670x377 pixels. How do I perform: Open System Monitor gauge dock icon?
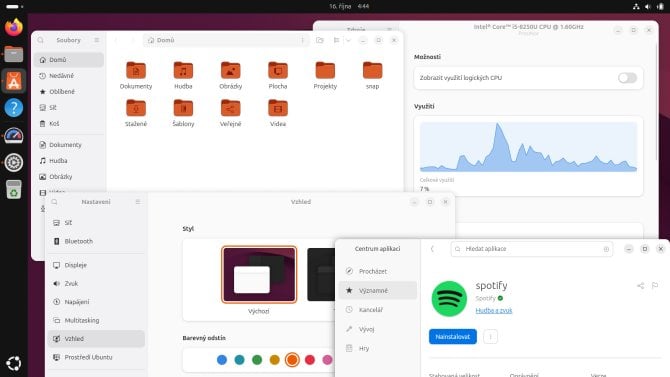point(14,135)
